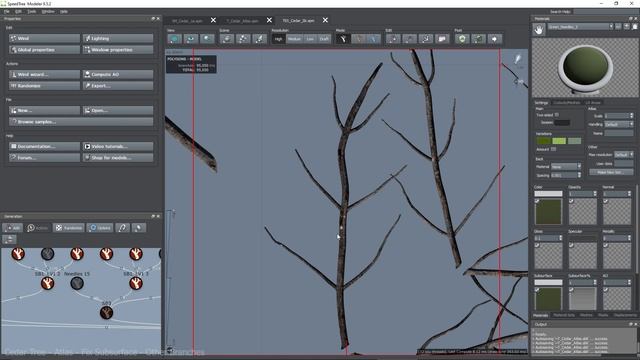
Task: Click the light green variation swatch
Action: 559,141
